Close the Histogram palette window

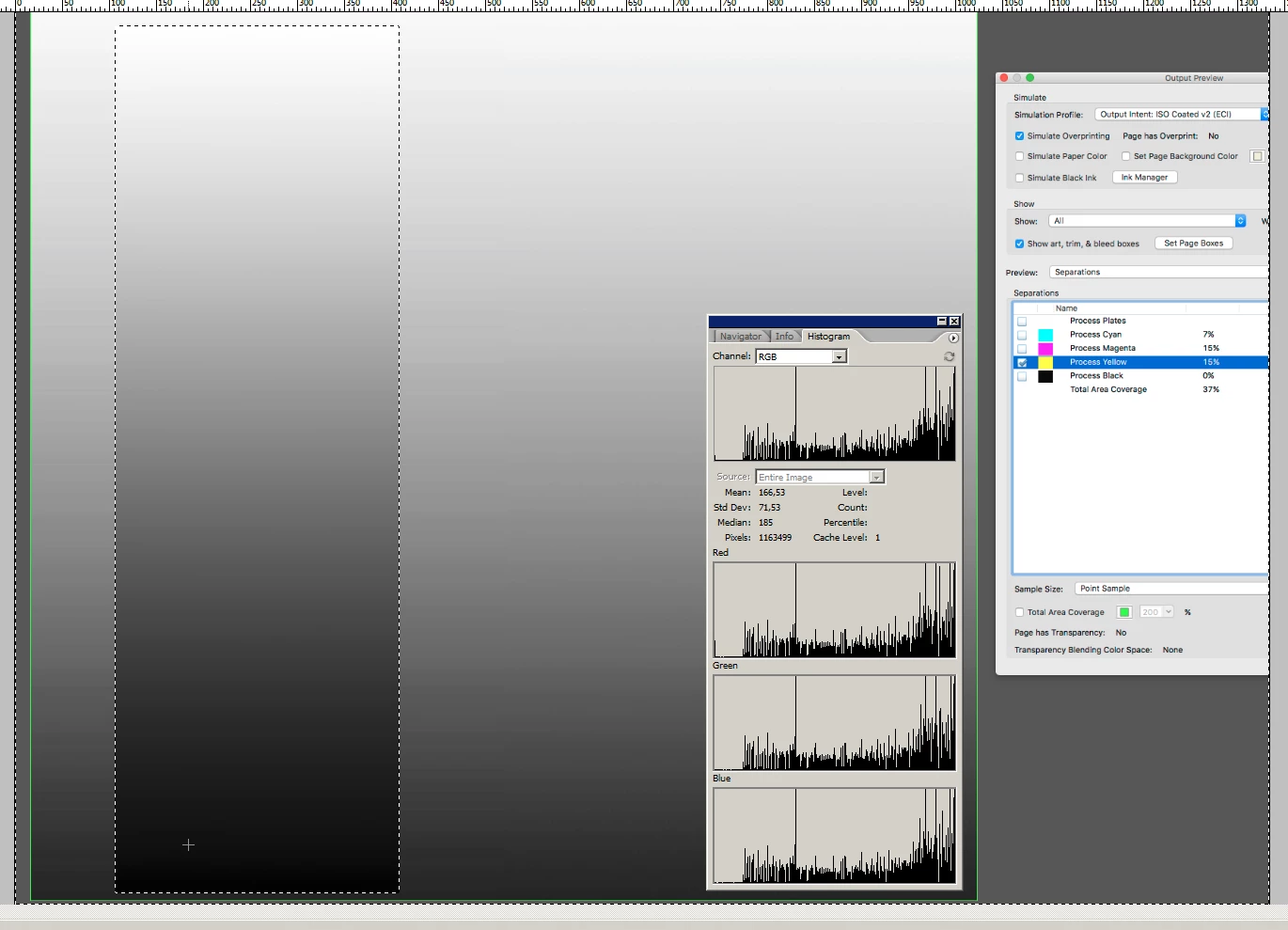pyautogui.click(x=954, y=322)
